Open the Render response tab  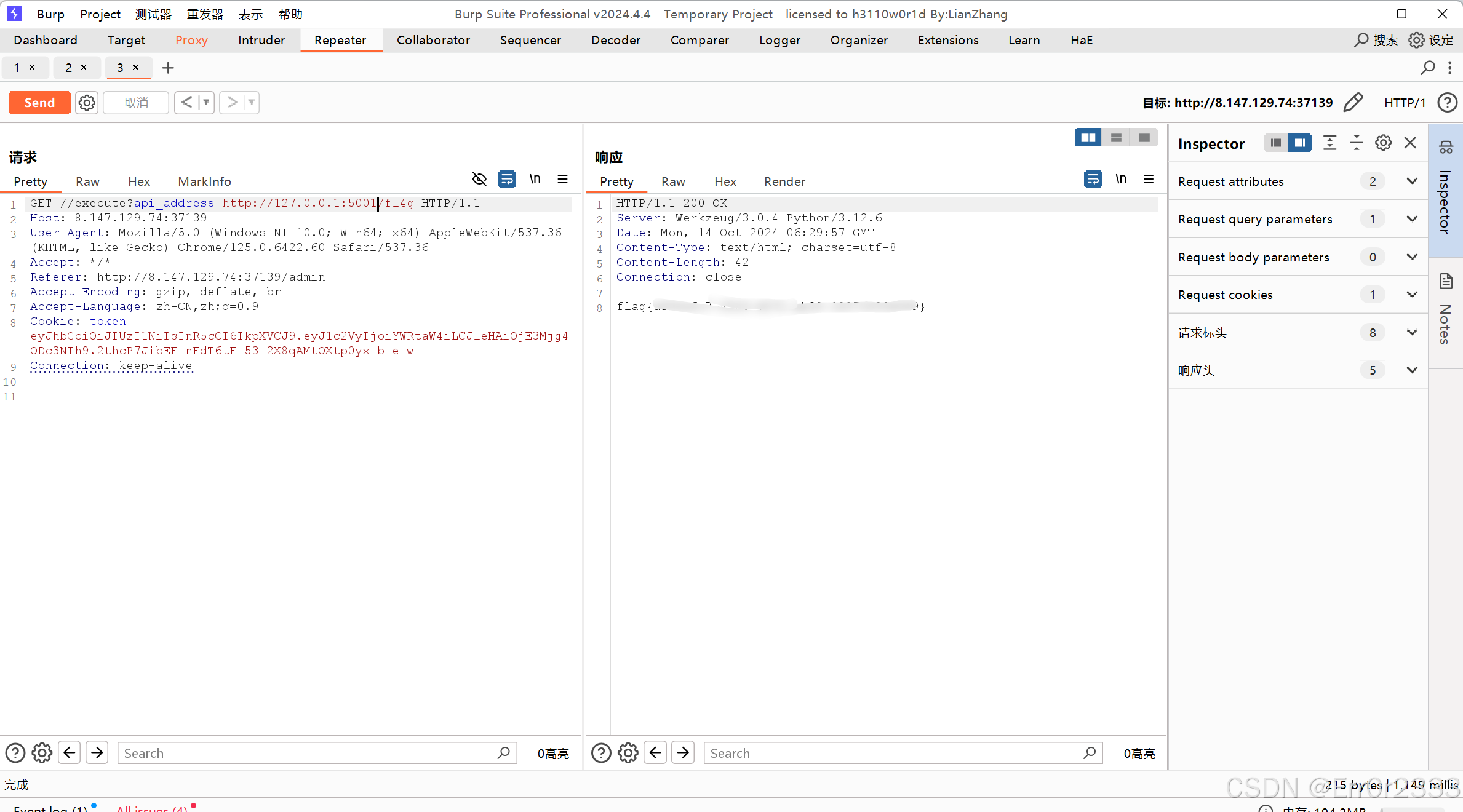point(784,181)
